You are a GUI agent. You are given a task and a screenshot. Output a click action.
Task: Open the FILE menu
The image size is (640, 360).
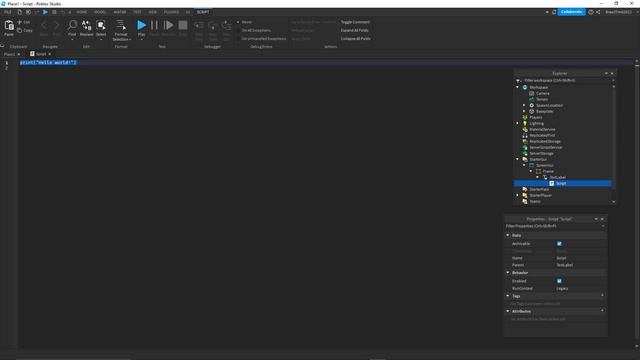click(x=7, y=12)
